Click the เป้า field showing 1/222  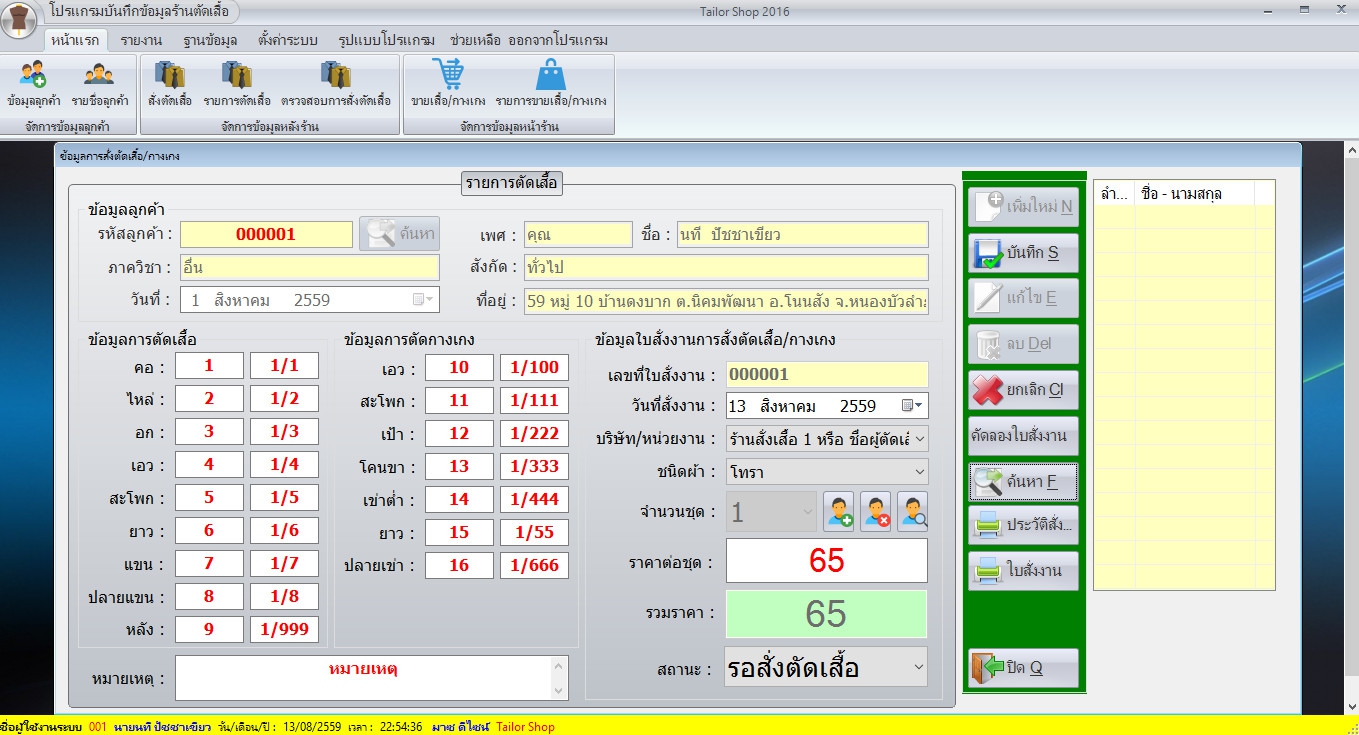(x=534, y=433)
